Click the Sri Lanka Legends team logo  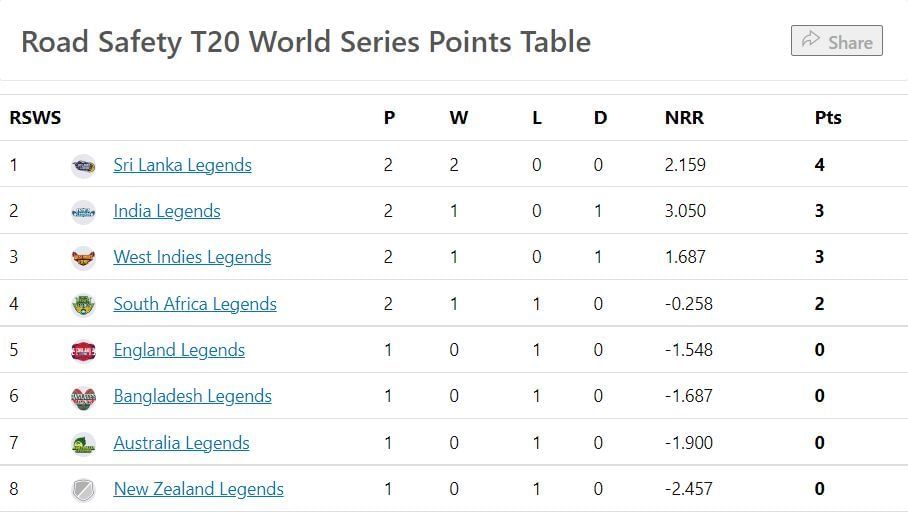coord(83,165)
